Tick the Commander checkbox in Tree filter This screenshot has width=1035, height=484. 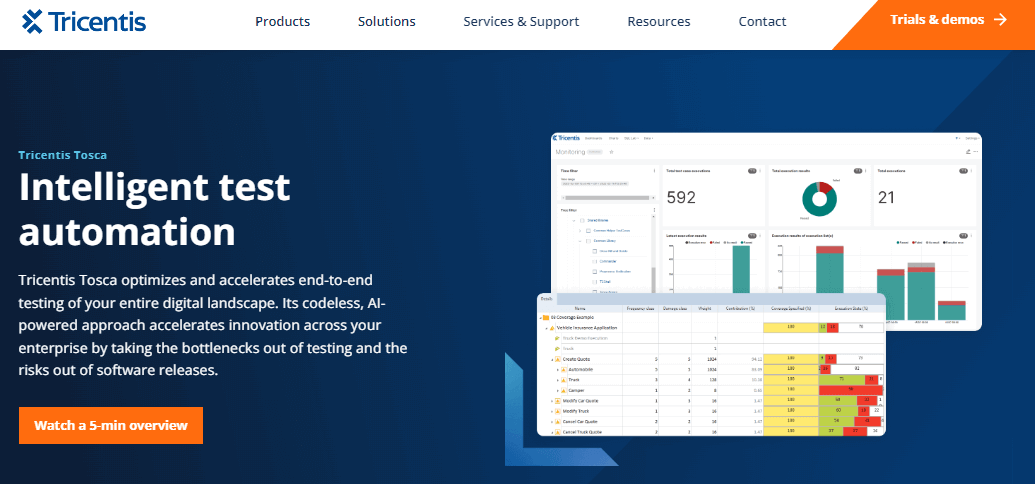(594, 261)
